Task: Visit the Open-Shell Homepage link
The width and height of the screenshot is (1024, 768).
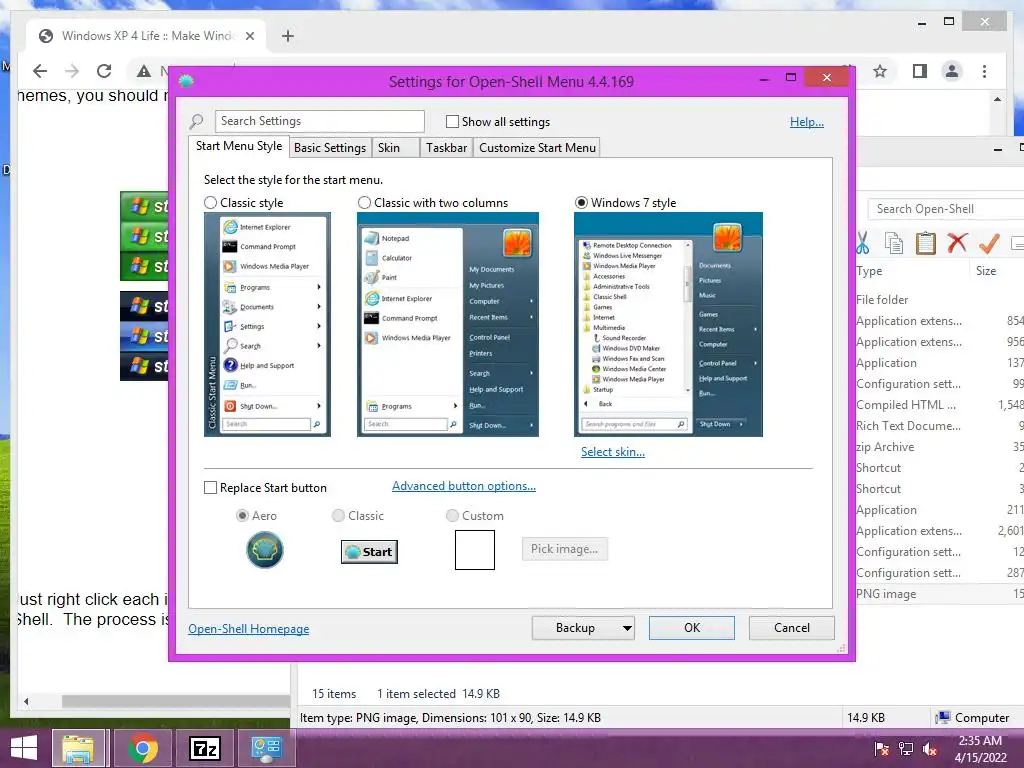Action: tap(249, 629)
